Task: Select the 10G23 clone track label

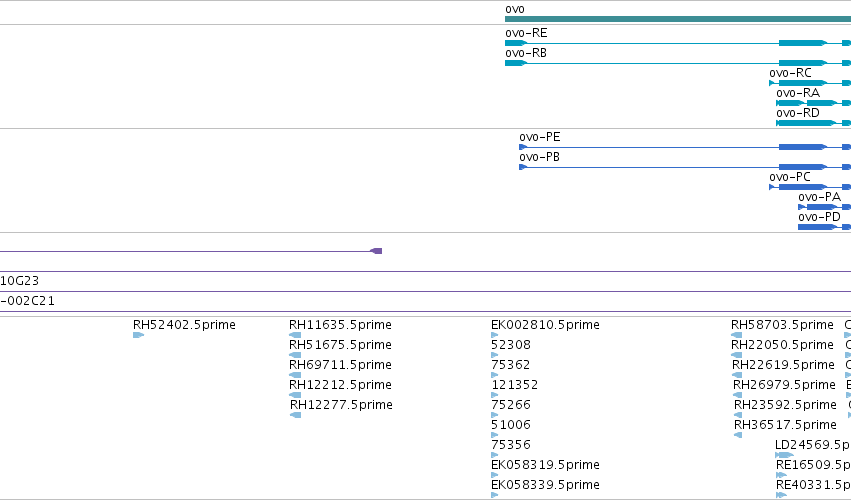Action: [x=20, y=281]
